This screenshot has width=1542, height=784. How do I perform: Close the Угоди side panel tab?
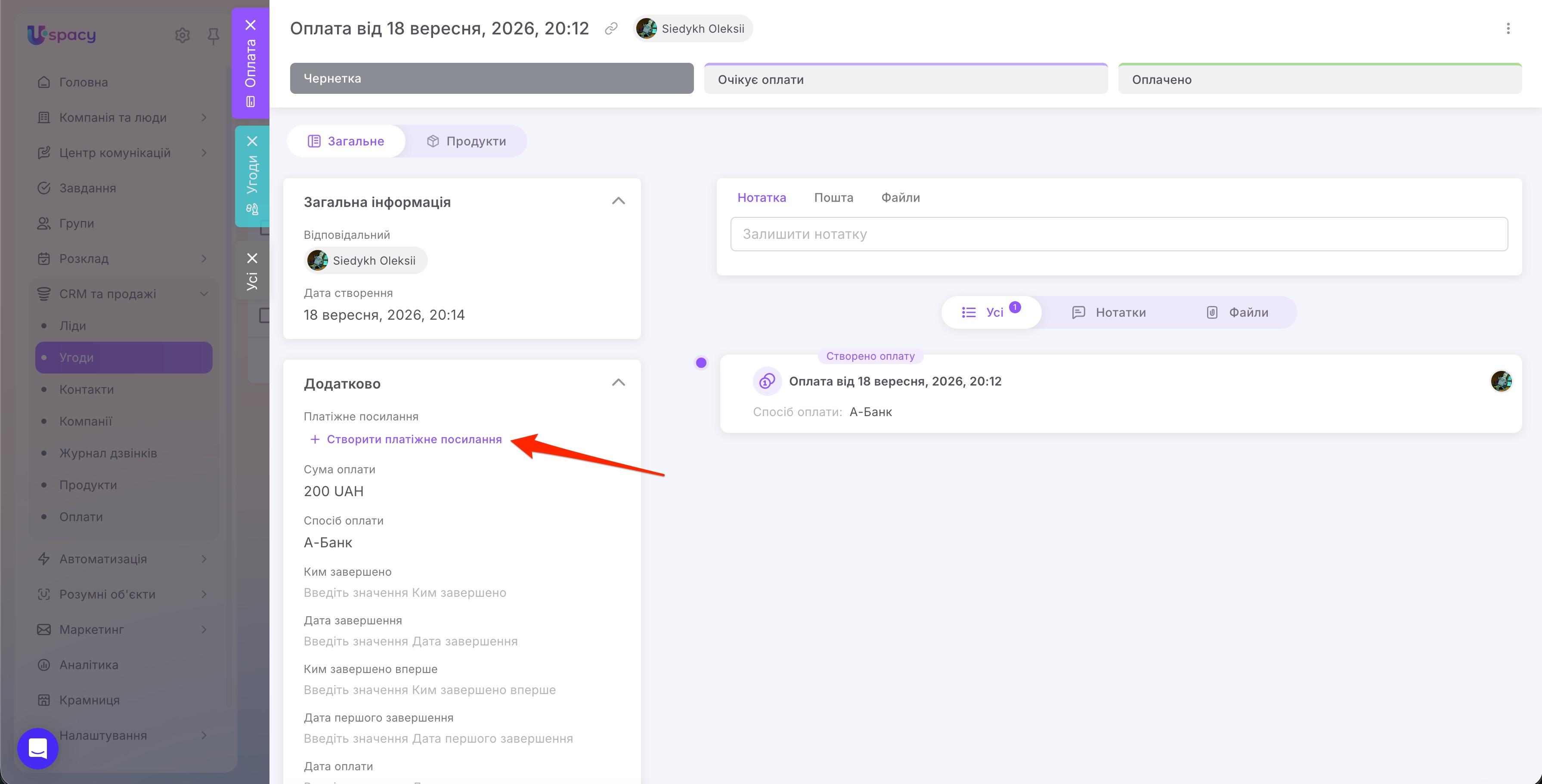click(x=252, y=141)
